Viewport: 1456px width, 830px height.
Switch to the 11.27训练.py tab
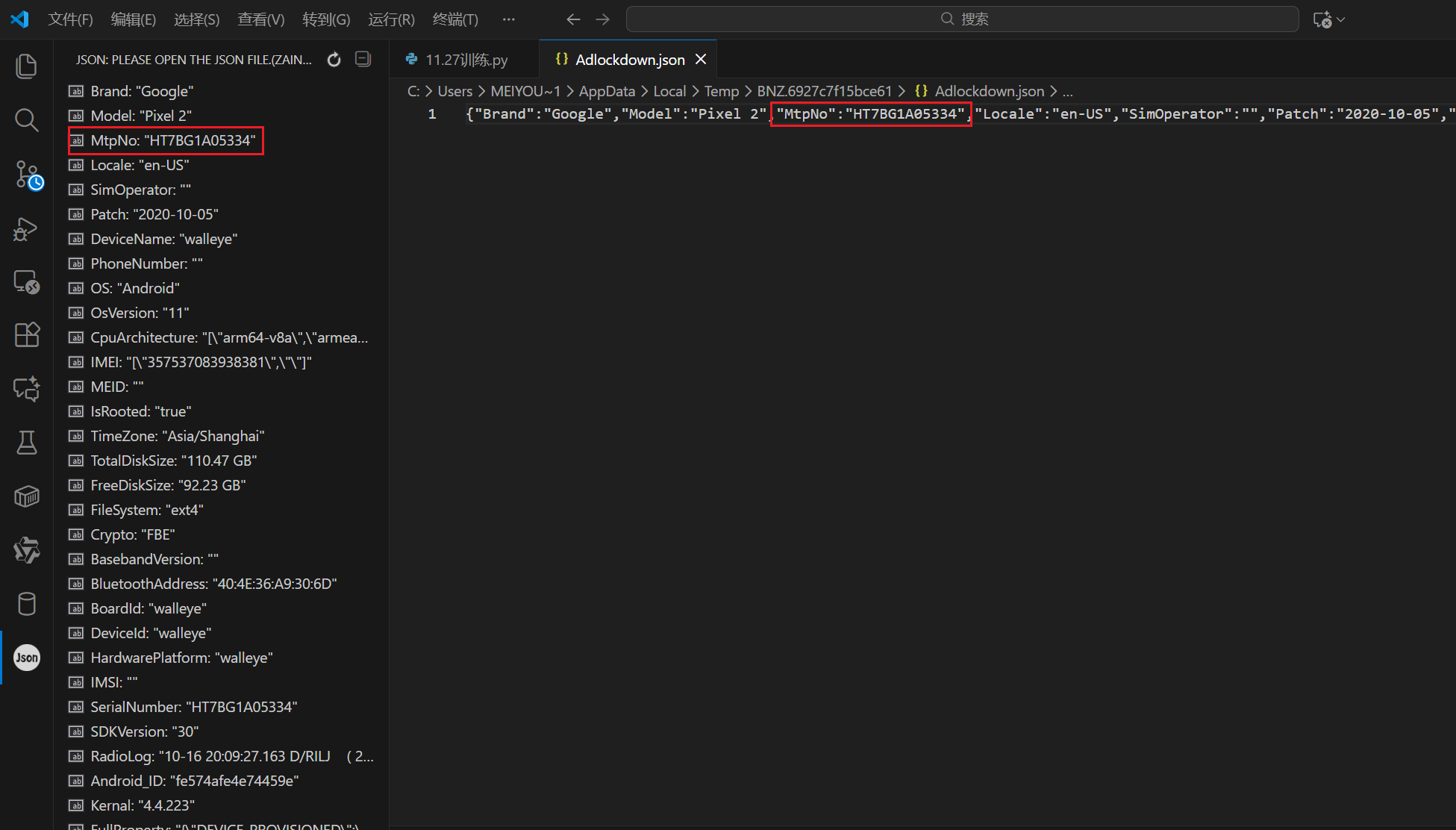(466, 60)
